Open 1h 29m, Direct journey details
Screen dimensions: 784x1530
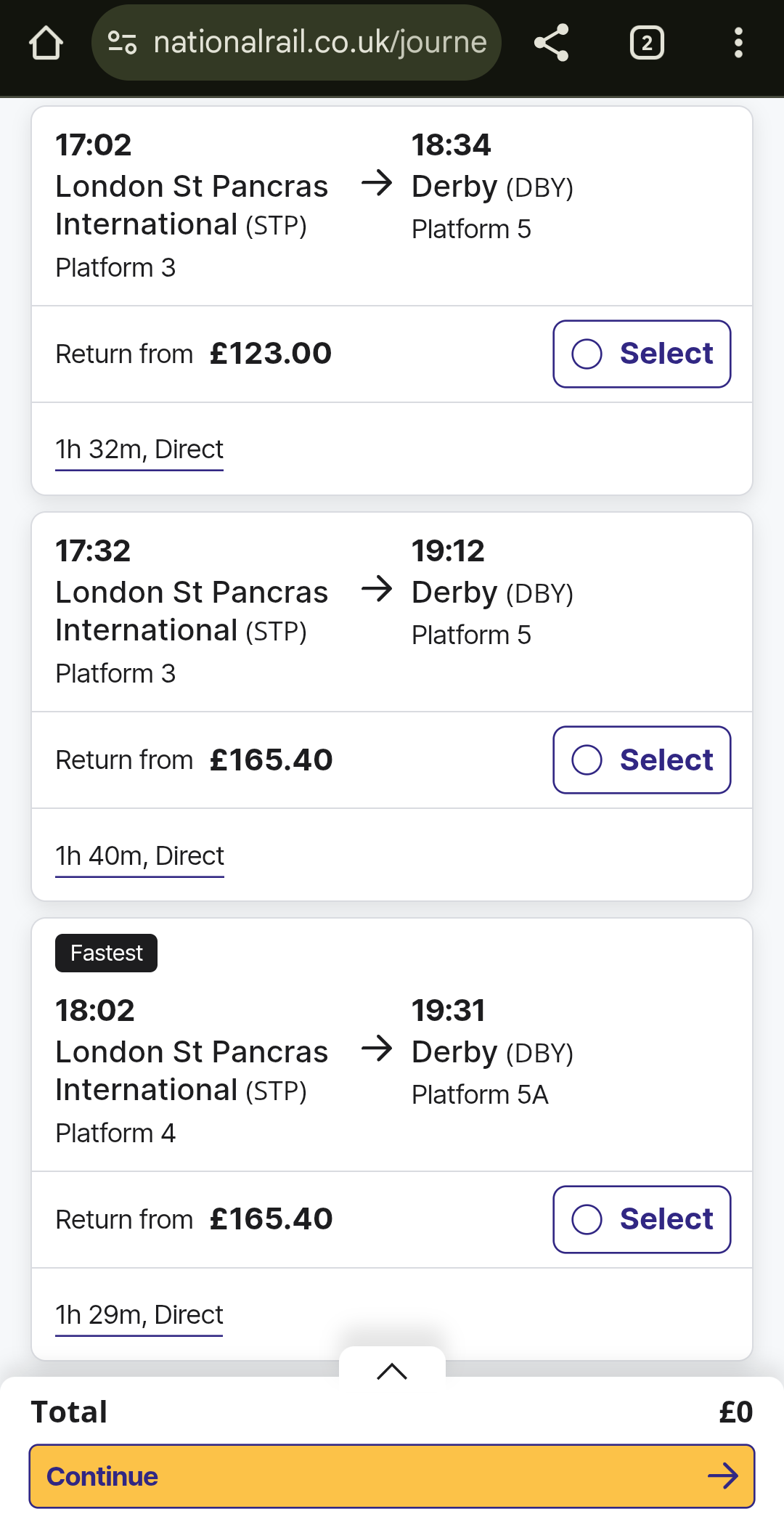click(x=139, y=1315)
